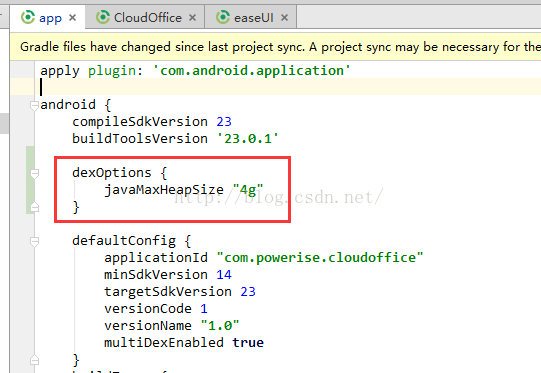Viewport: 541px width, 373px height.
Task: Click the minSdkVersion 14 value
Action: pos(224,275)
